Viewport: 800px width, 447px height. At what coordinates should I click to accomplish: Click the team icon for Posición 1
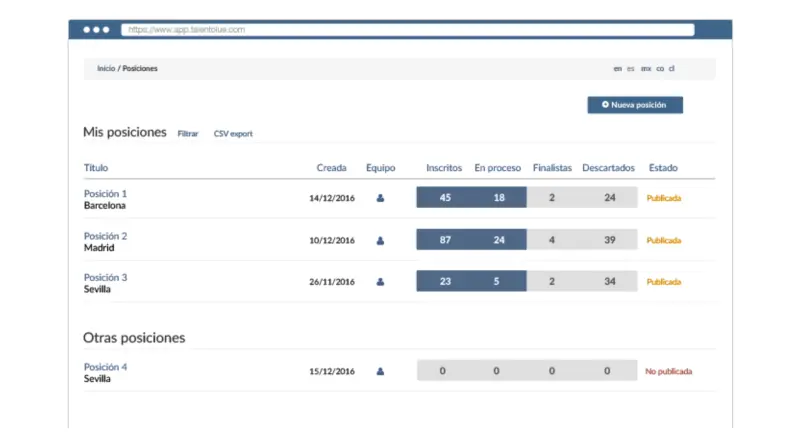click(x=380, y=198)
